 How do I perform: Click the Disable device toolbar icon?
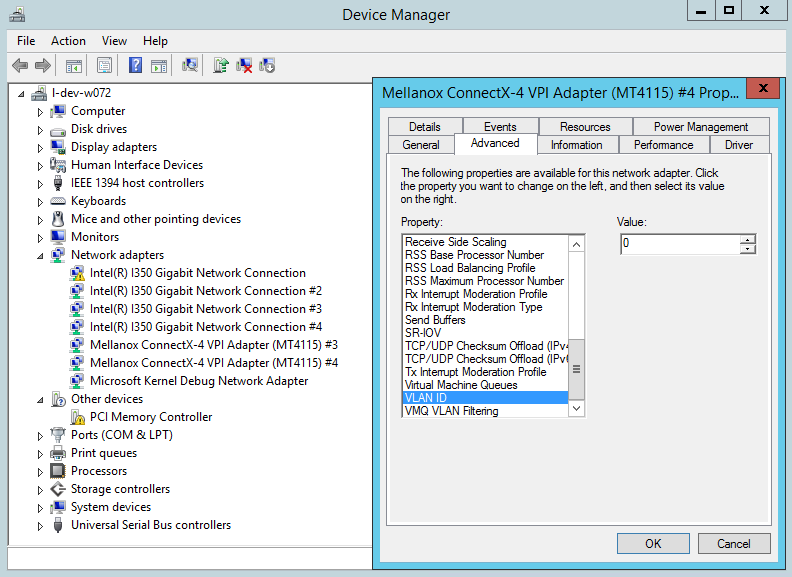click(267, 65)
